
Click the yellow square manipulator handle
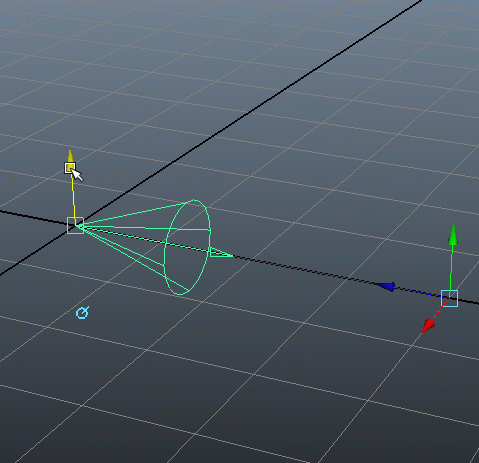point(70,168)
